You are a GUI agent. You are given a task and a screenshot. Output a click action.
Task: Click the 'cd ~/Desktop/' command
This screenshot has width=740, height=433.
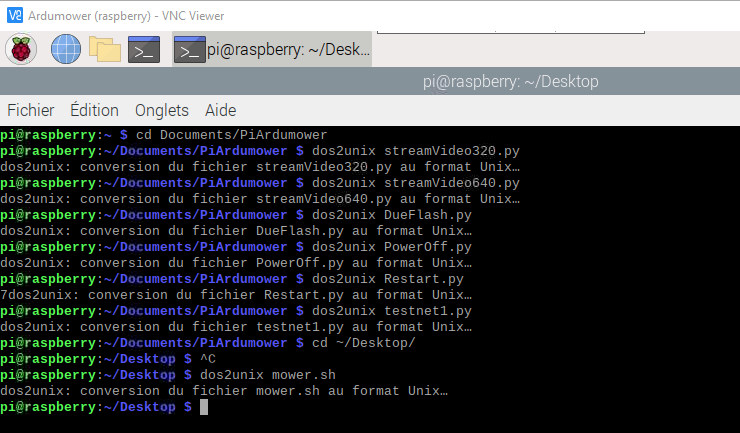364,343
